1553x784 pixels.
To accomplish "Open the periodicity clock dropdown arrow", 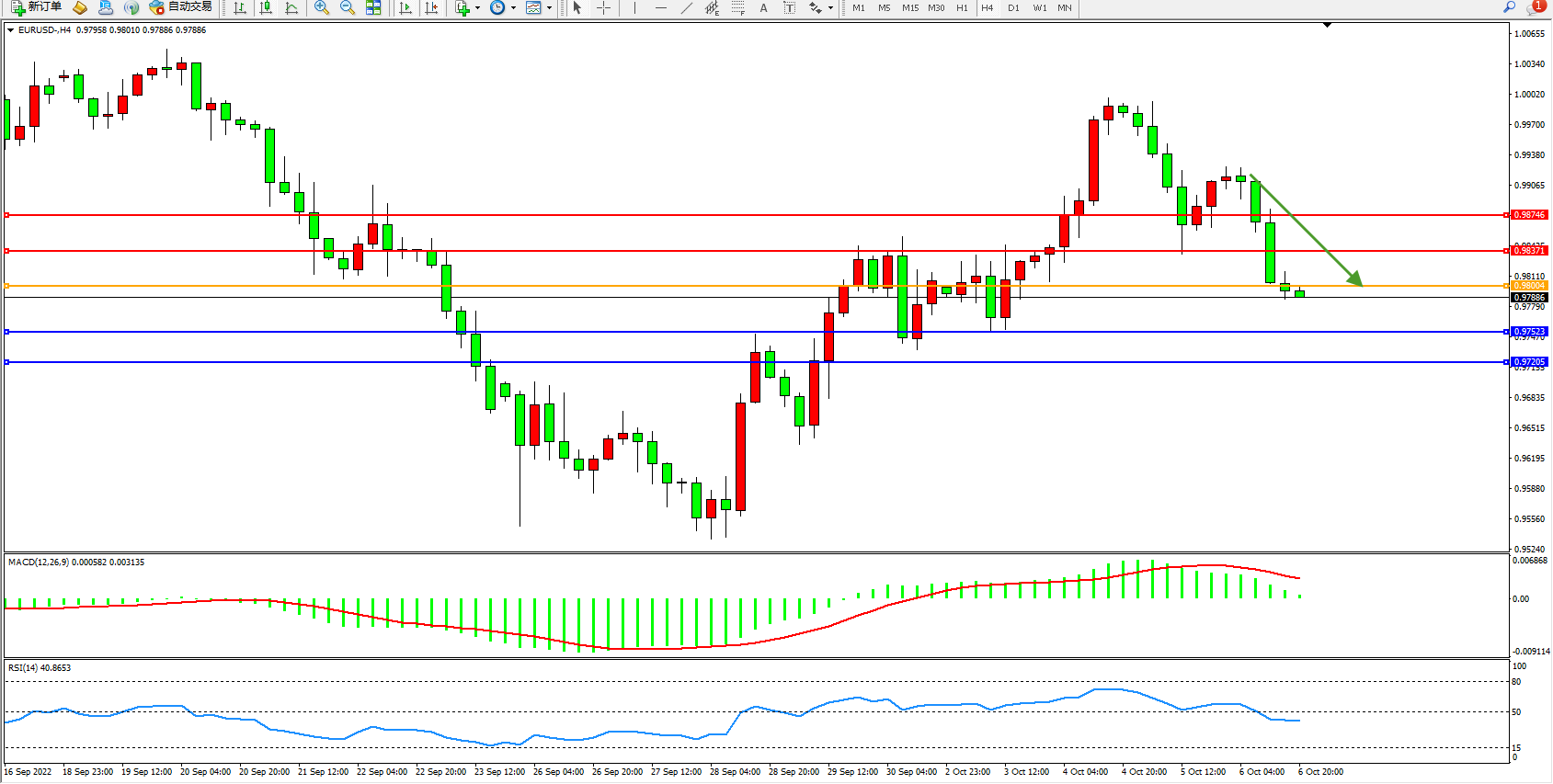I will pyautogui.click(x=513, y=8).
